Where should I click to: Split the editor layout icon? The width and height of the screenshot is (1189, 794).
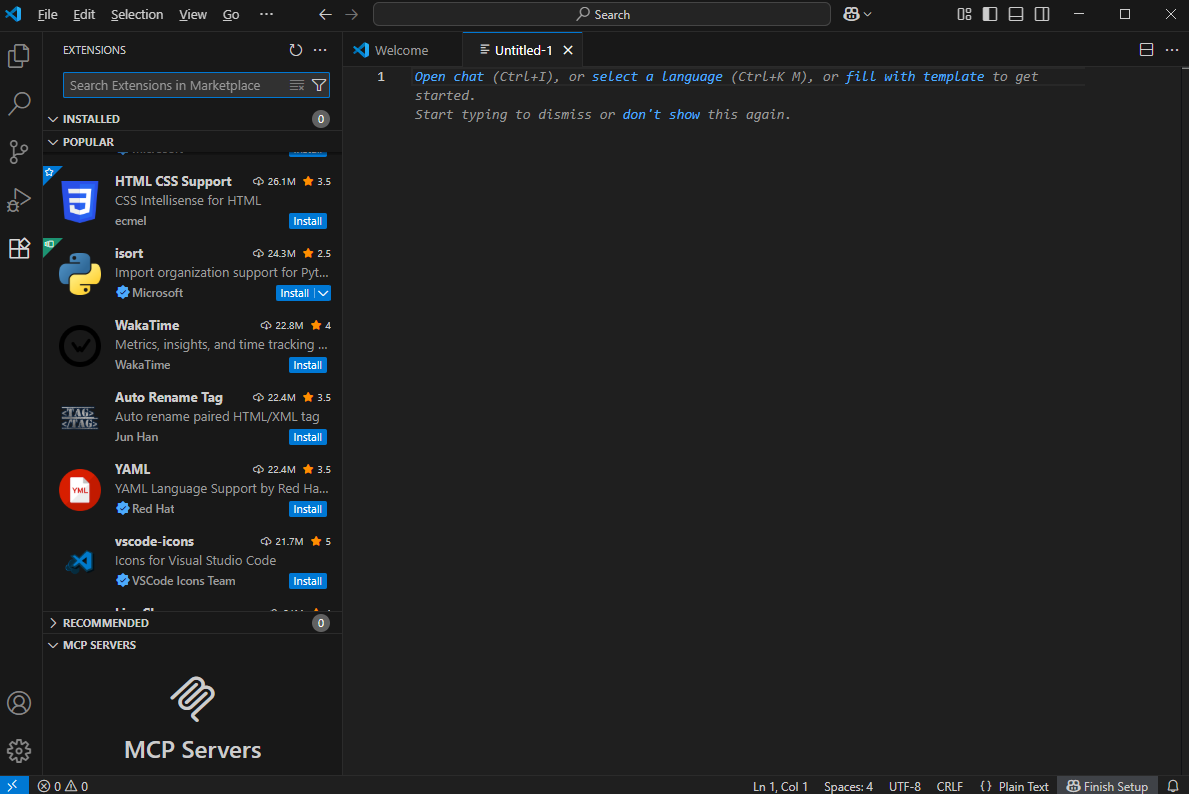click(x=1147, y=50)
